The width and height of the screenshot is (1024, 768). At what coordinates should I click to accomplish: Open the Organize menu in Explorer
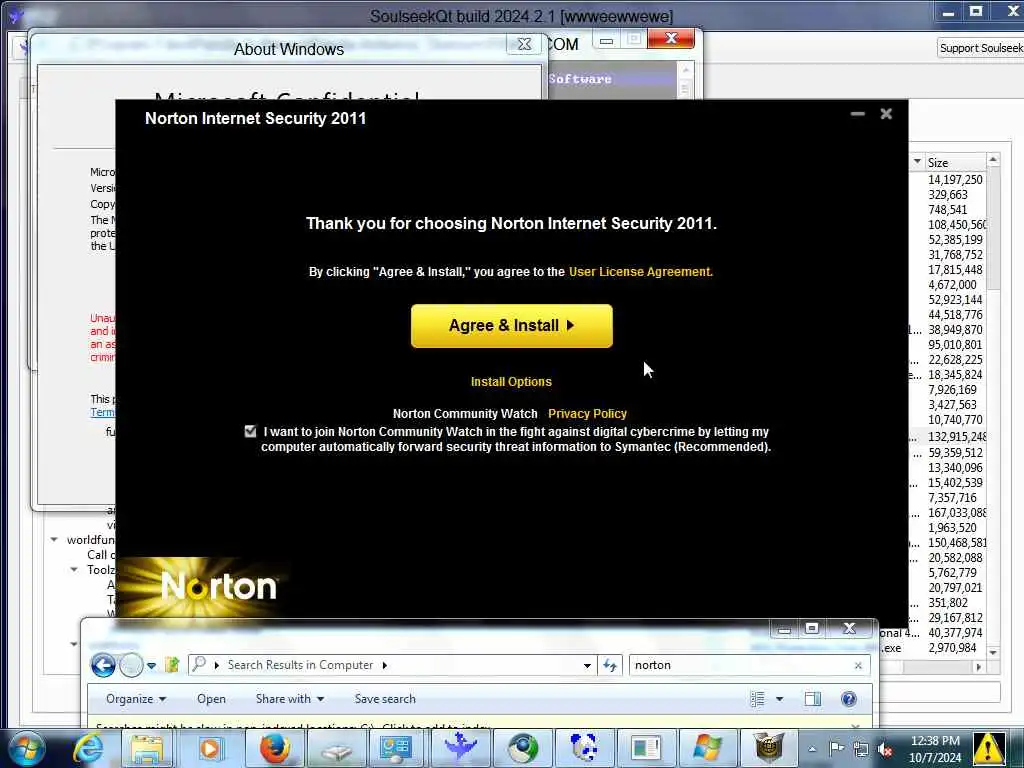pyautogui.click(x=136, y=699)
